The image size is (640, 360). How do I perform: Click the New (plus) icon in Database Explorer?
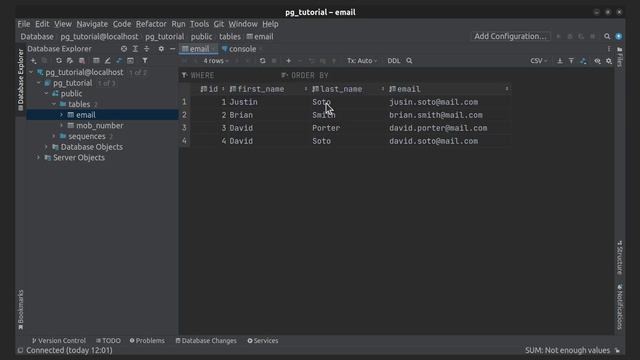point(34,61)
